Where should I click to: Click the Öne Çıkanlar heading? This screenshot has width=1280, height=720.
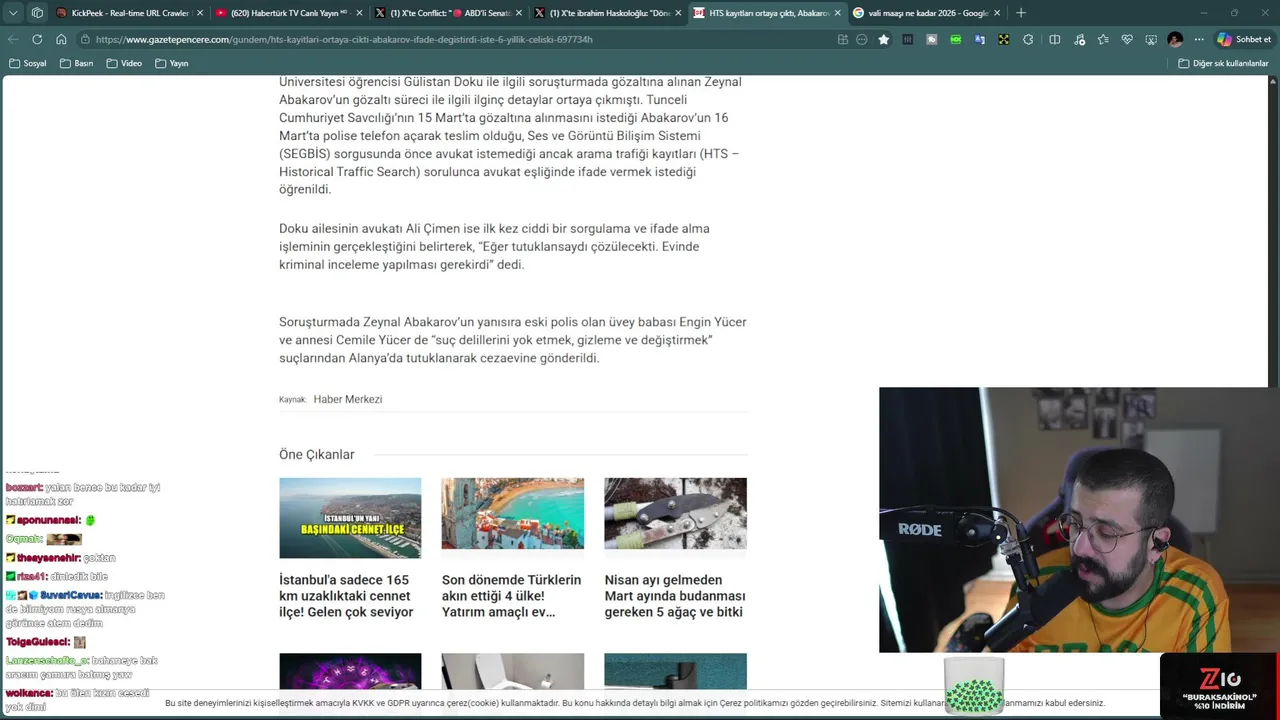pyautogui.click(x=317, y=454)
